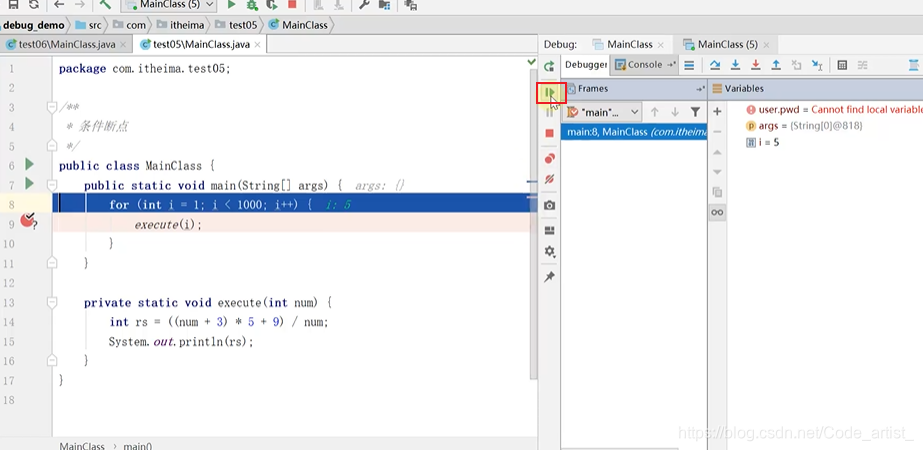
Task: Run with coverage icon in top toolbar
Action: [271, 5]
